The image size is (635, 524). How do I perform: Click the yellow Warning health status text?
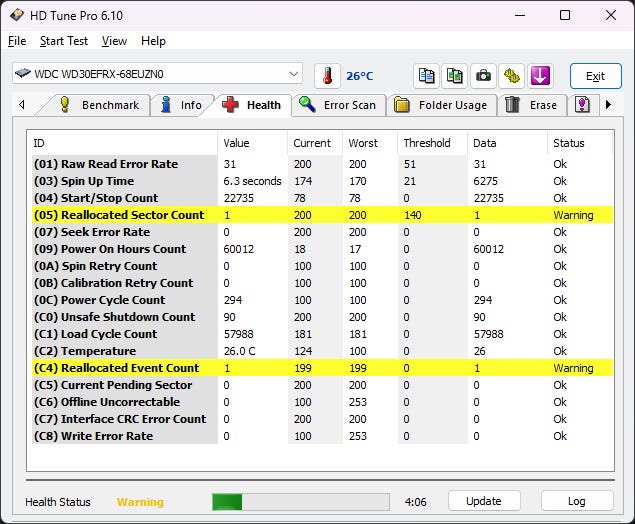click(140, 502)
